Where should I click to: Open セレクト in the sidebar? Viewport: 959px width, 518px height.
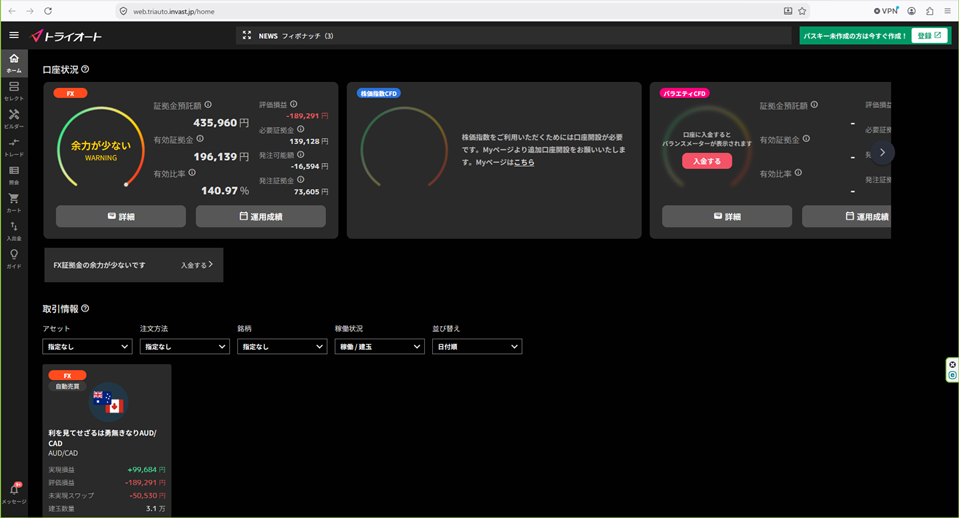click(x=14, y=91)
